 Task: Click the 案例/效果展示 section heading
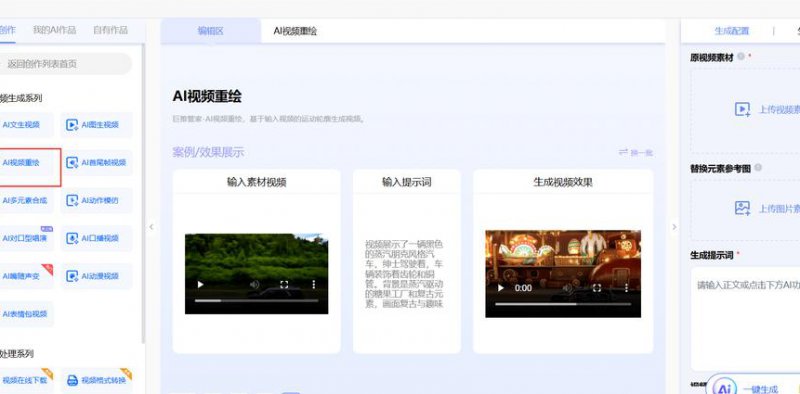tap(208, 152)
